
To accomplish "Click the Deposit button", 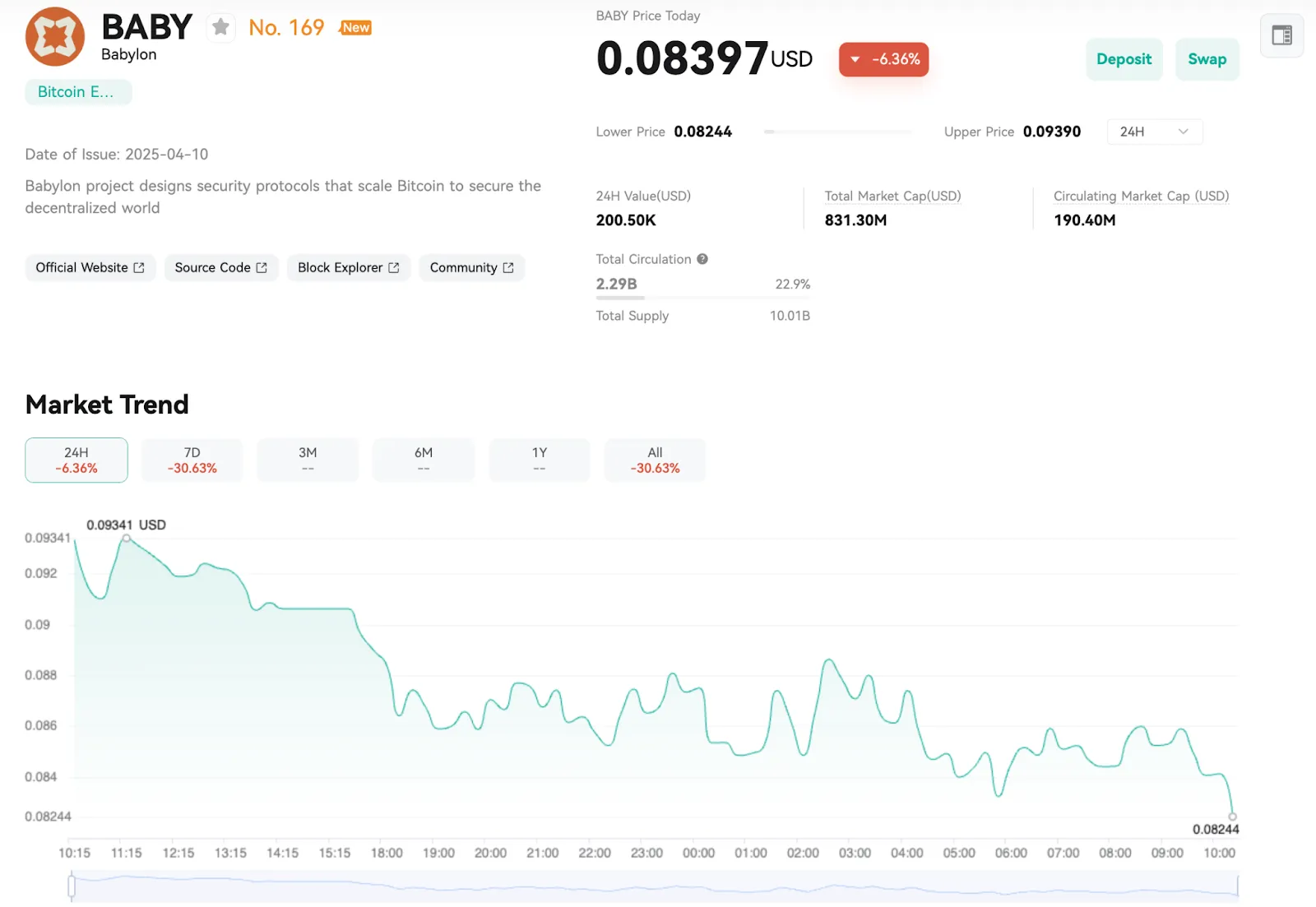I will 1124,59.
